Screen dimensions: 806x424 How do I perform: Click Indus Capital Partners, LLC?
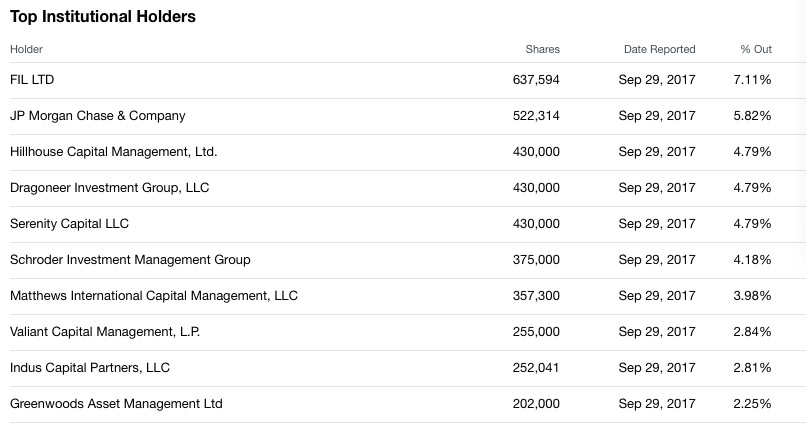90,368
